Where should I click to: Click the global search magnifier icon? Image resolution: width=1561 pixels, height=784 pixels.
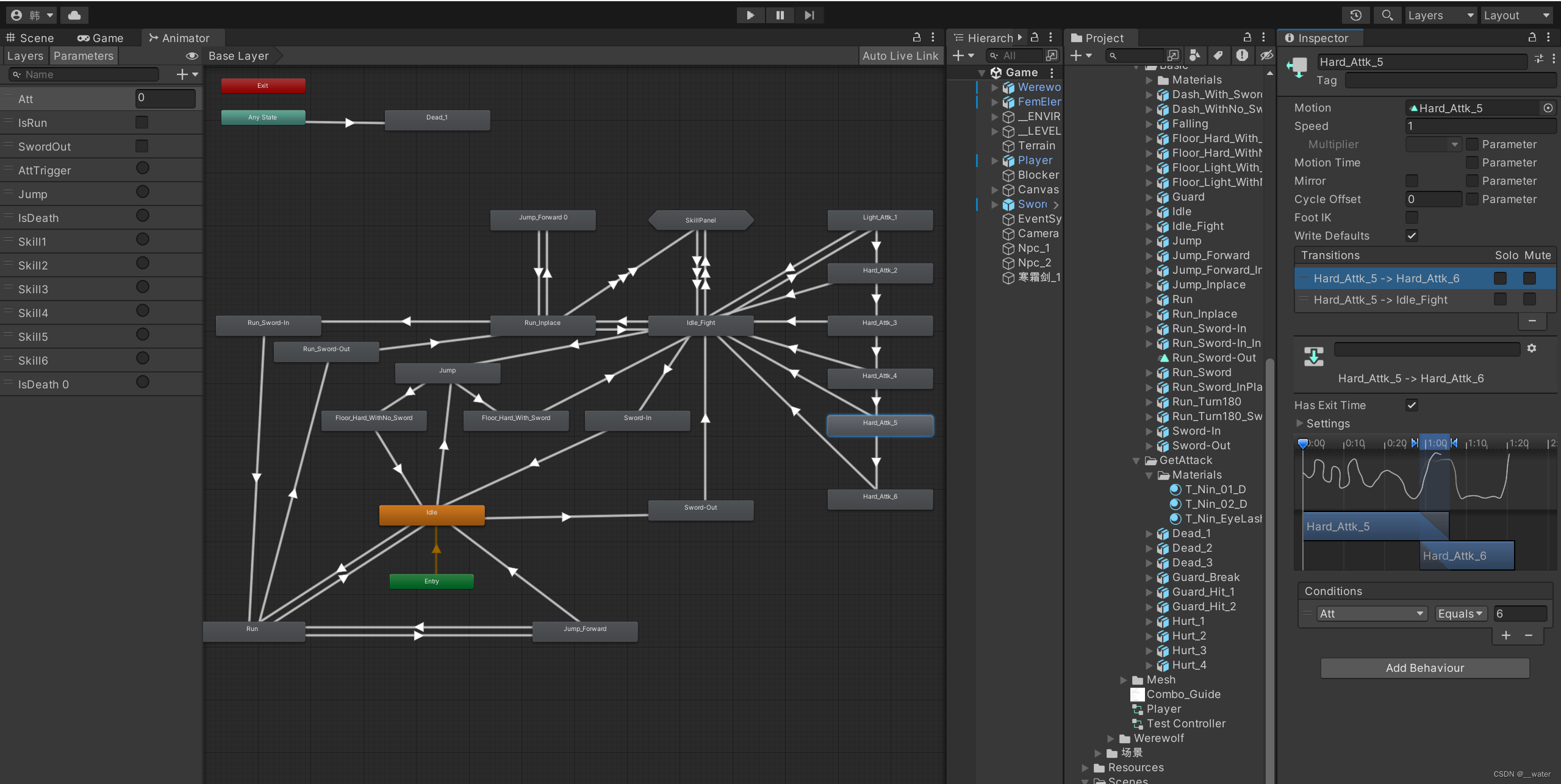1387,15
